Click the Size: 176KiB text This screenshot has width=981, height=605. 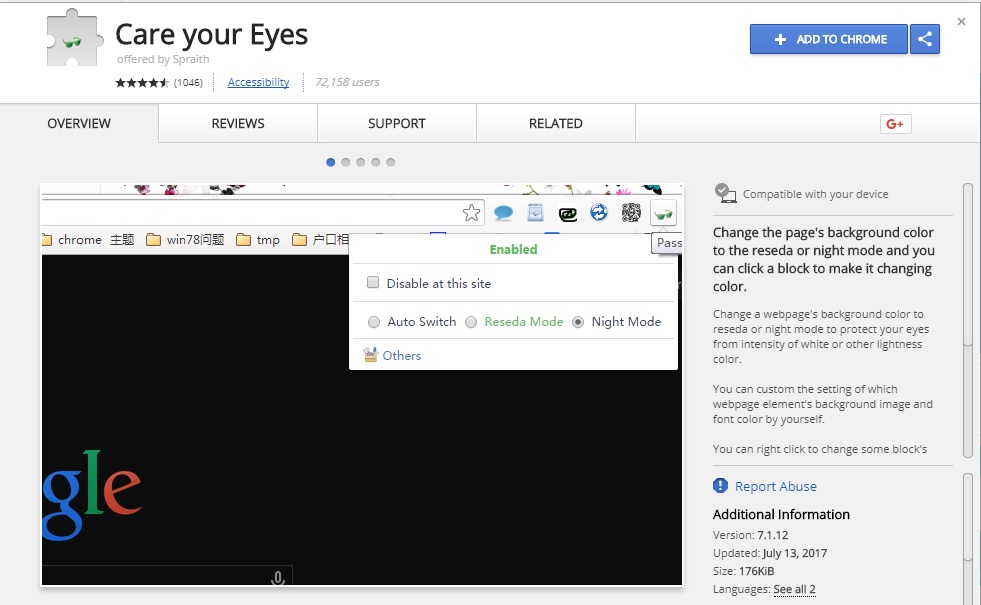pos(743,571)
